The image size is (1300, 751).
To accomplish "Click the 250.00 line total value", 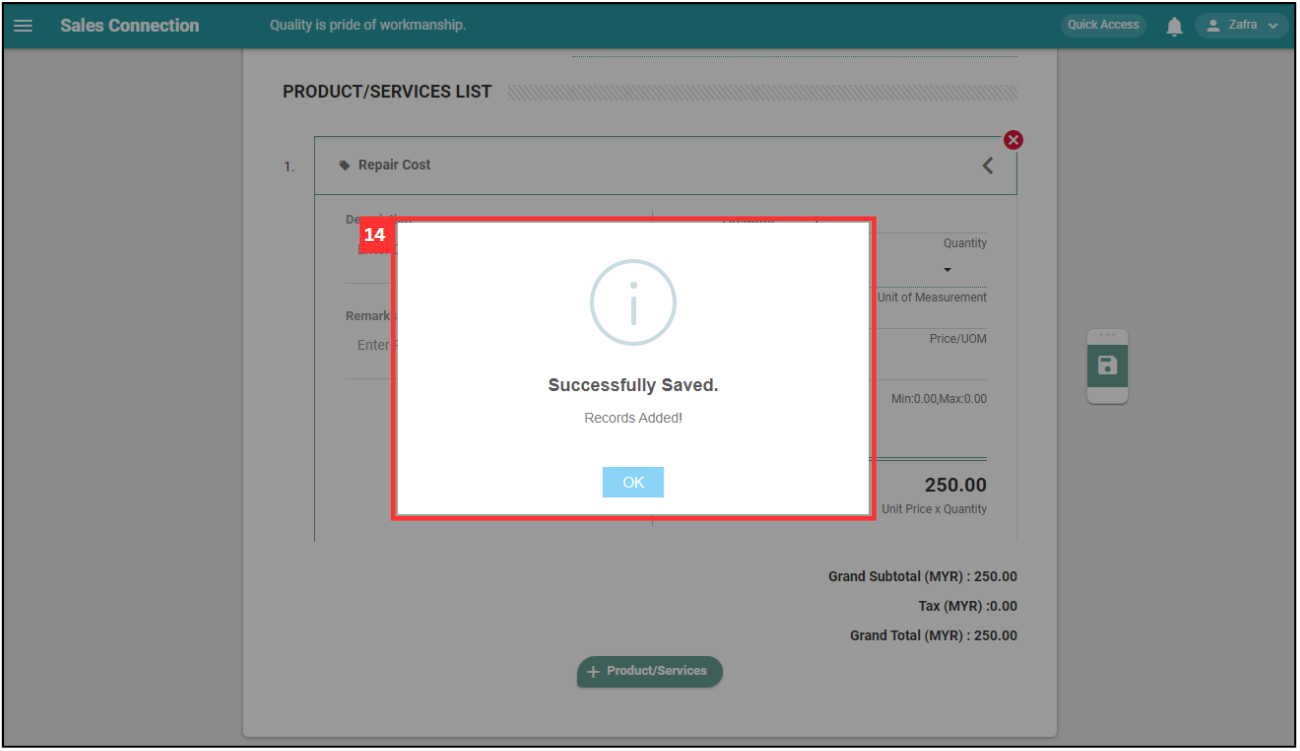I will pyautogui.click(x=955, y=485).
